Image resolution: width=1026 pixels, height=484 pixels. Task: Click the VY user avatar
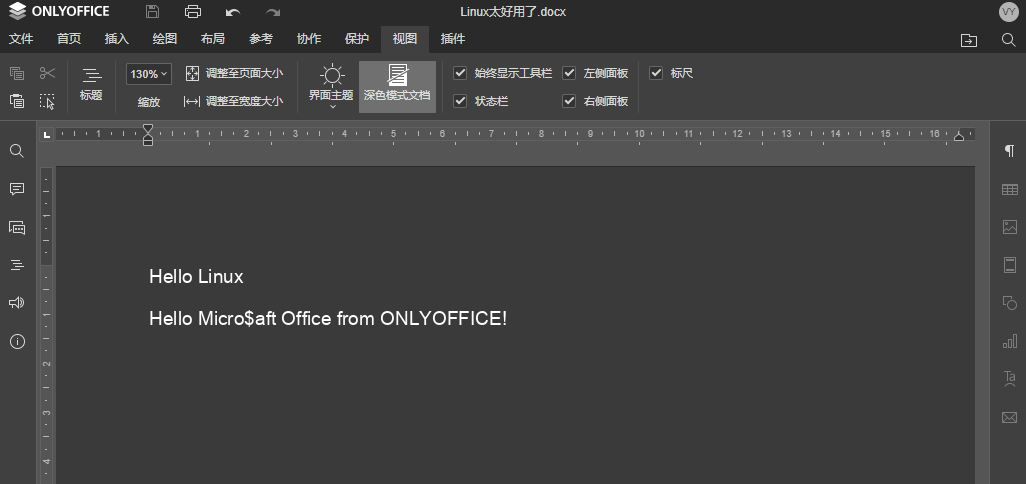(1009, 11)
